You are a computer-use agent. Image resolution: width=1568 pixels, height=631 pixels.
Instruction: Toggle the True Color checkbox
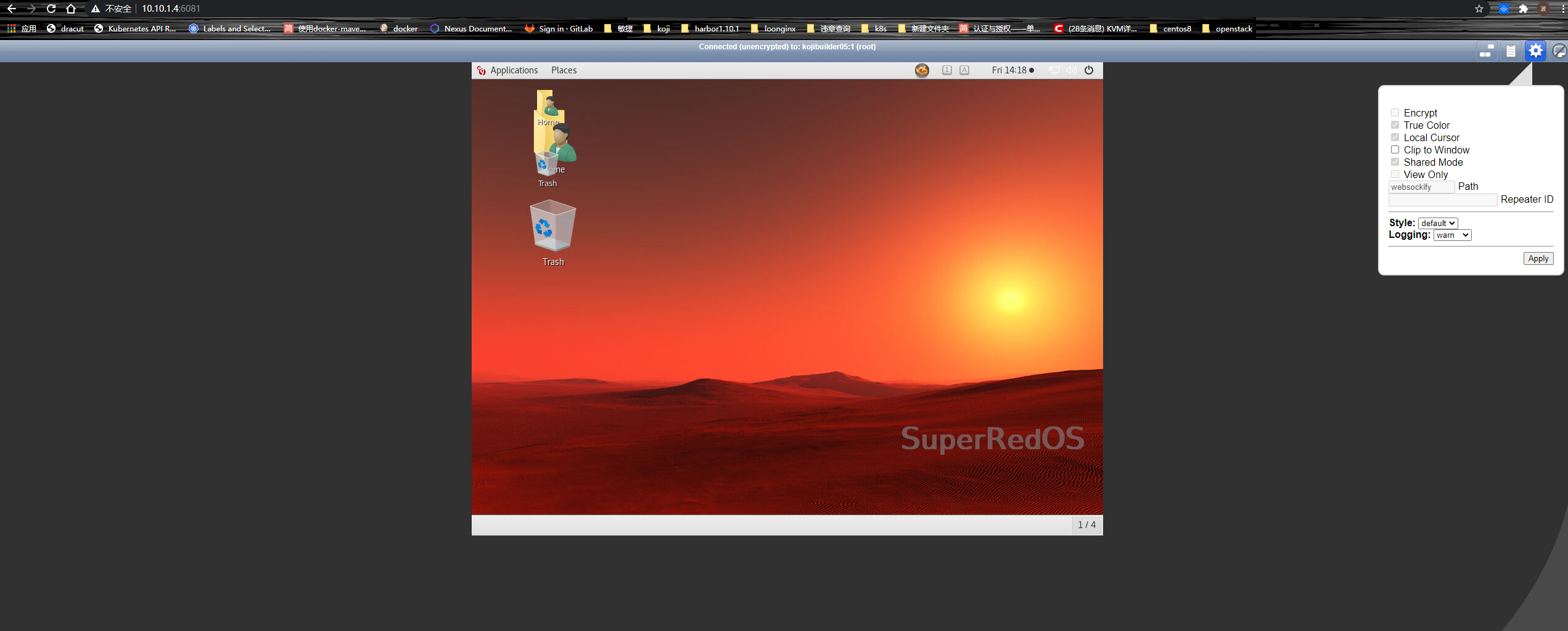(1395, 125)
